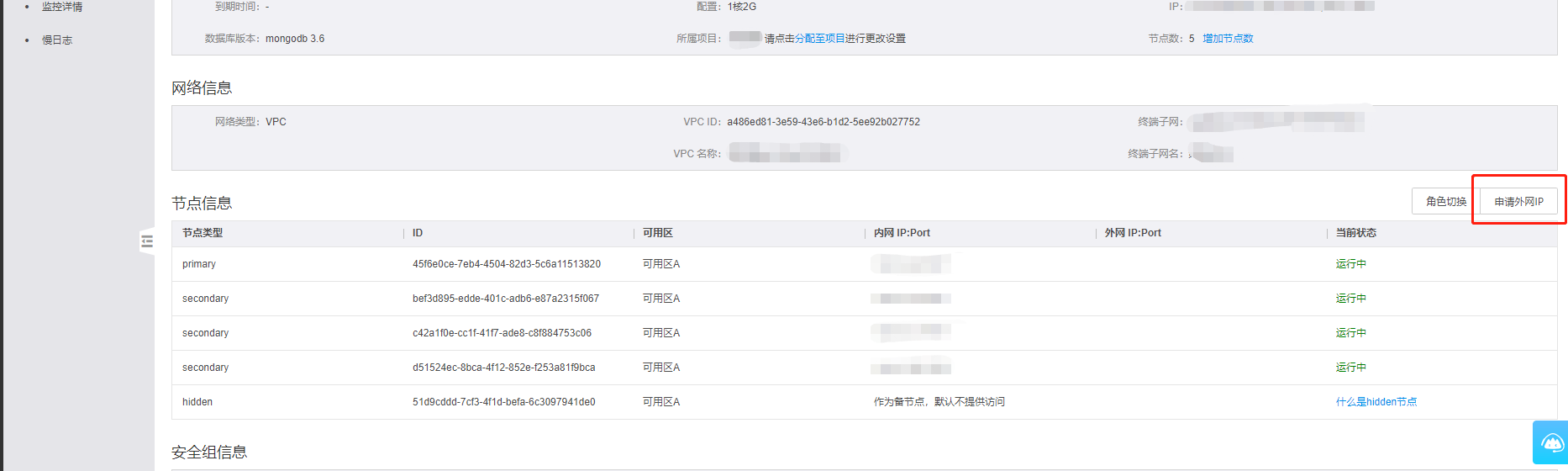This screenshot has width=1568, height=471.
Task: Click secondary node ID d51524ec
Action: click(503, 368)
